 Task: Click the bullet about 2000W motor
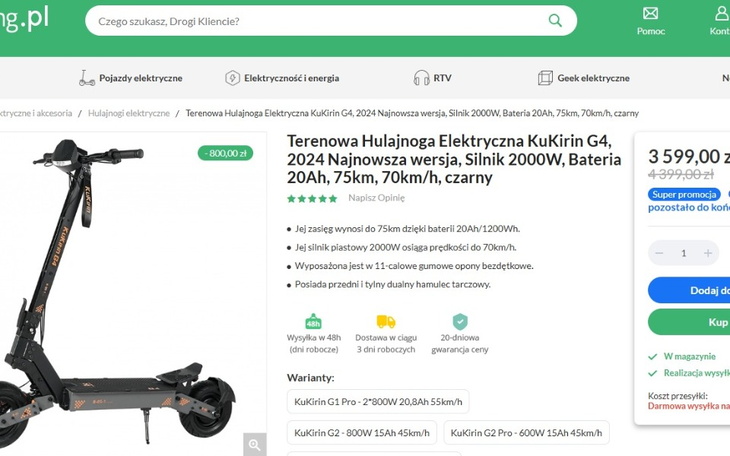coord(406,247)
